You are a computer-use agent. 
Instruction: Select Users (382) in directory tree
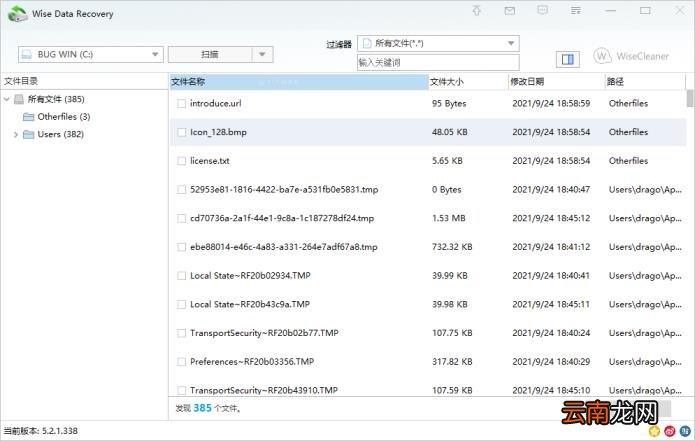coord(61,134)
